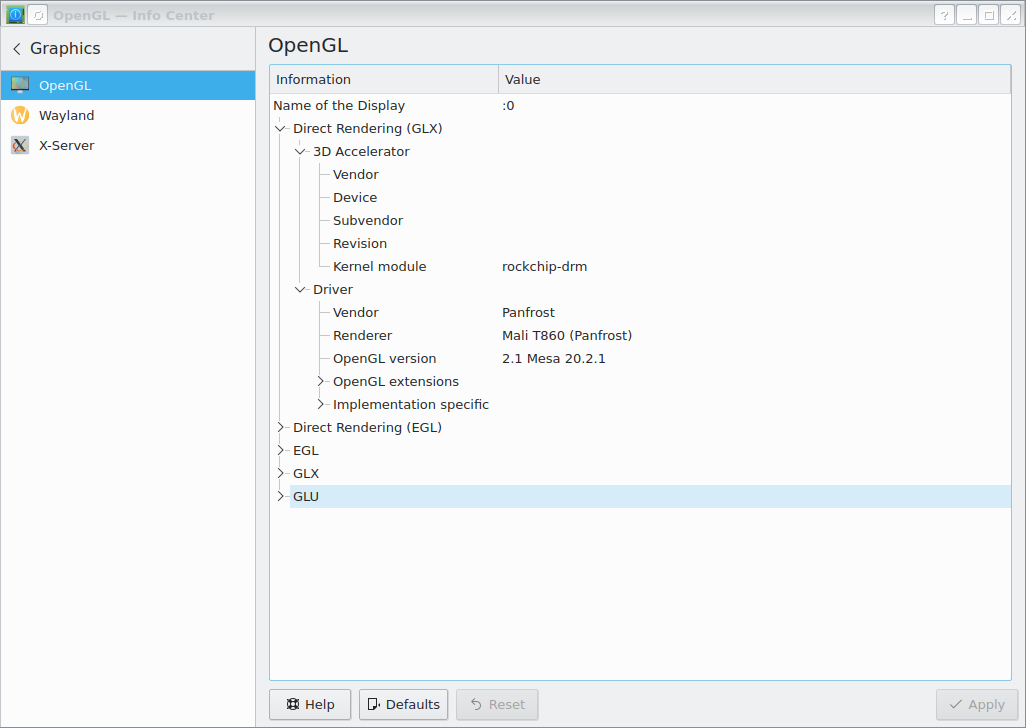
Task: Open the X-Server module
Action: [66, 146]
